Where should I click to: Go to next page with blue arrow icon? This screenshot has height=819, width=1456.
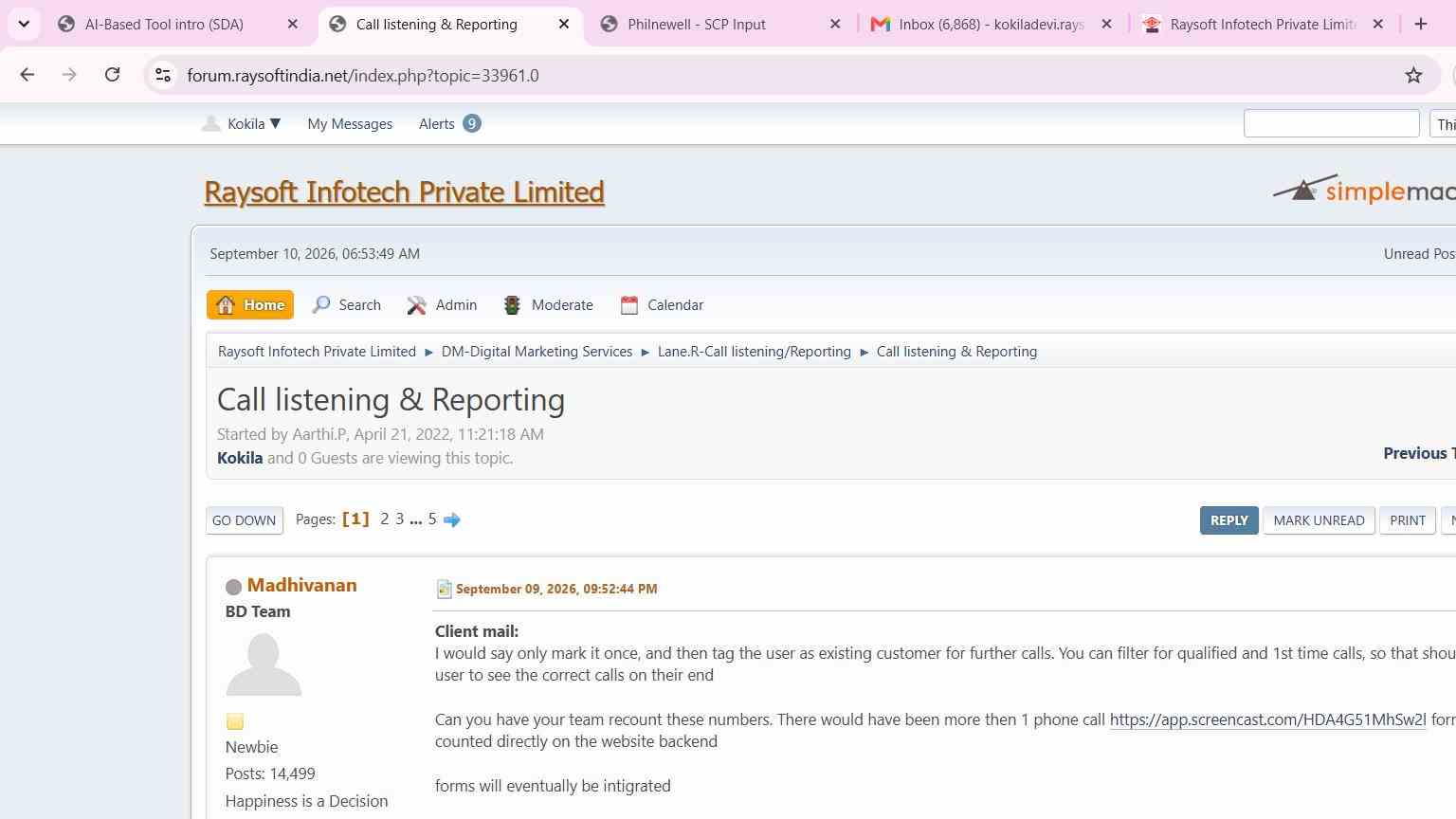coord(452,519)
